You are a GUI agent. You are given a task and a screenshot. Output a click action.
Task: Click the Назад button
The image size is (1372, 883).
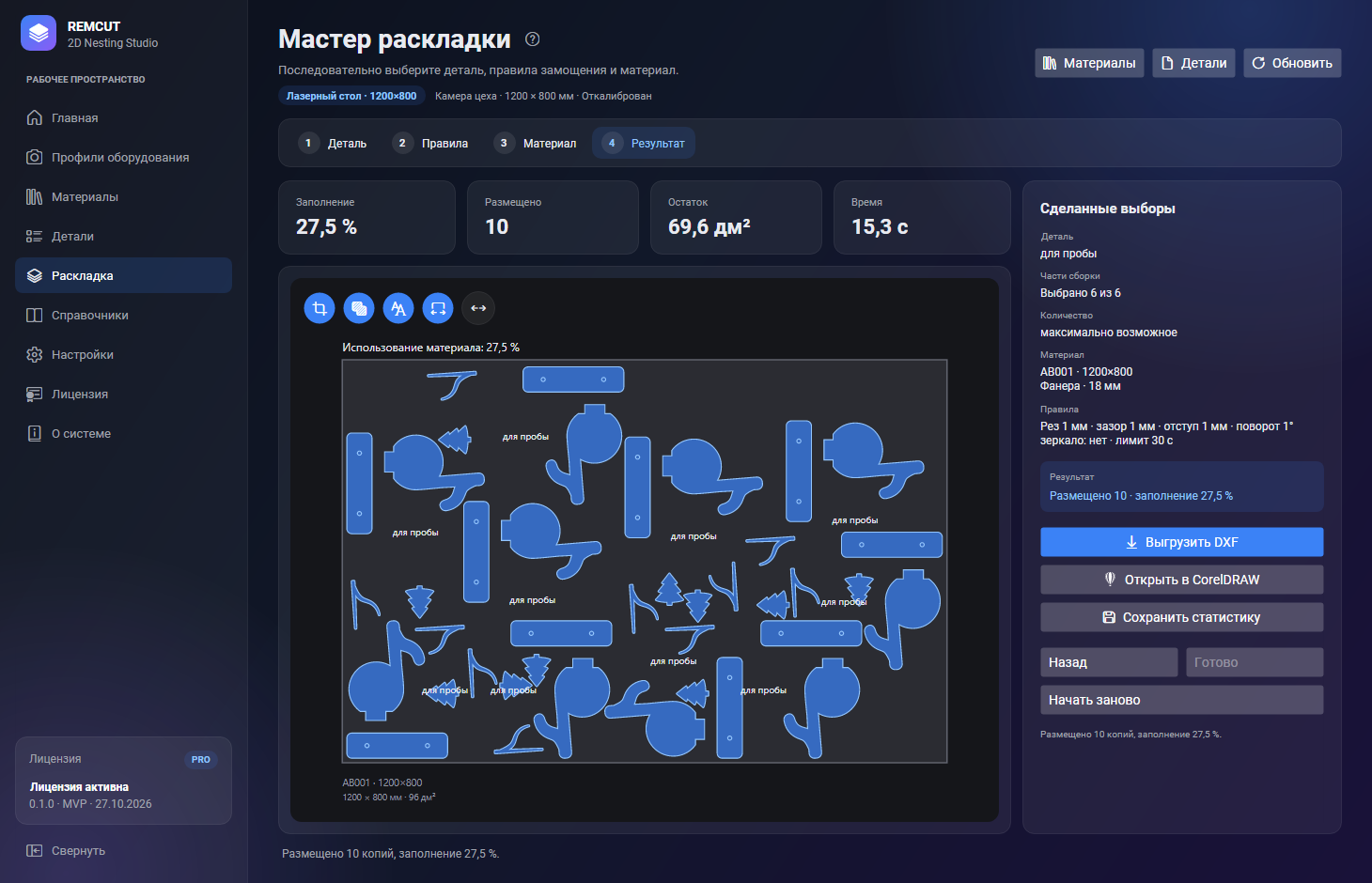[1109, 662]
